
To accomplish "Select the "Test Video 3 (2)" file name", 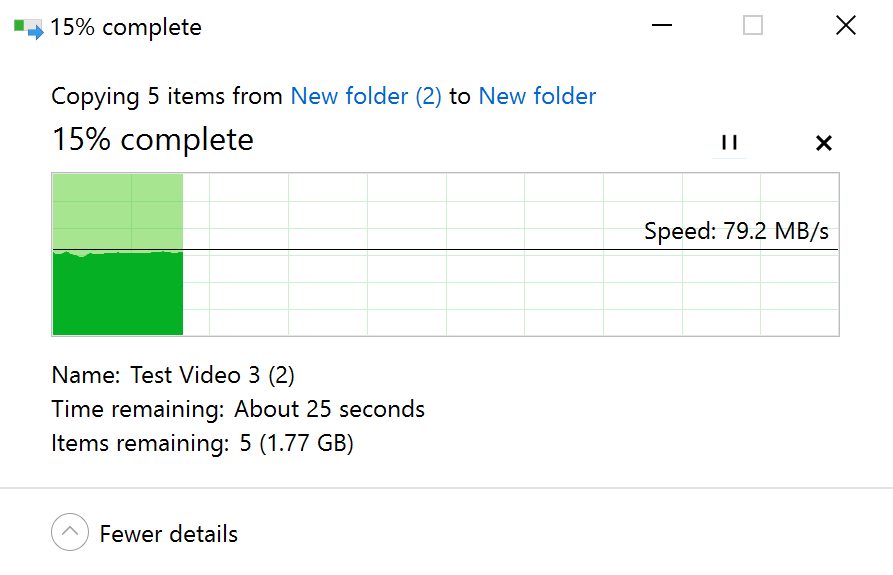I will [212, 375].
